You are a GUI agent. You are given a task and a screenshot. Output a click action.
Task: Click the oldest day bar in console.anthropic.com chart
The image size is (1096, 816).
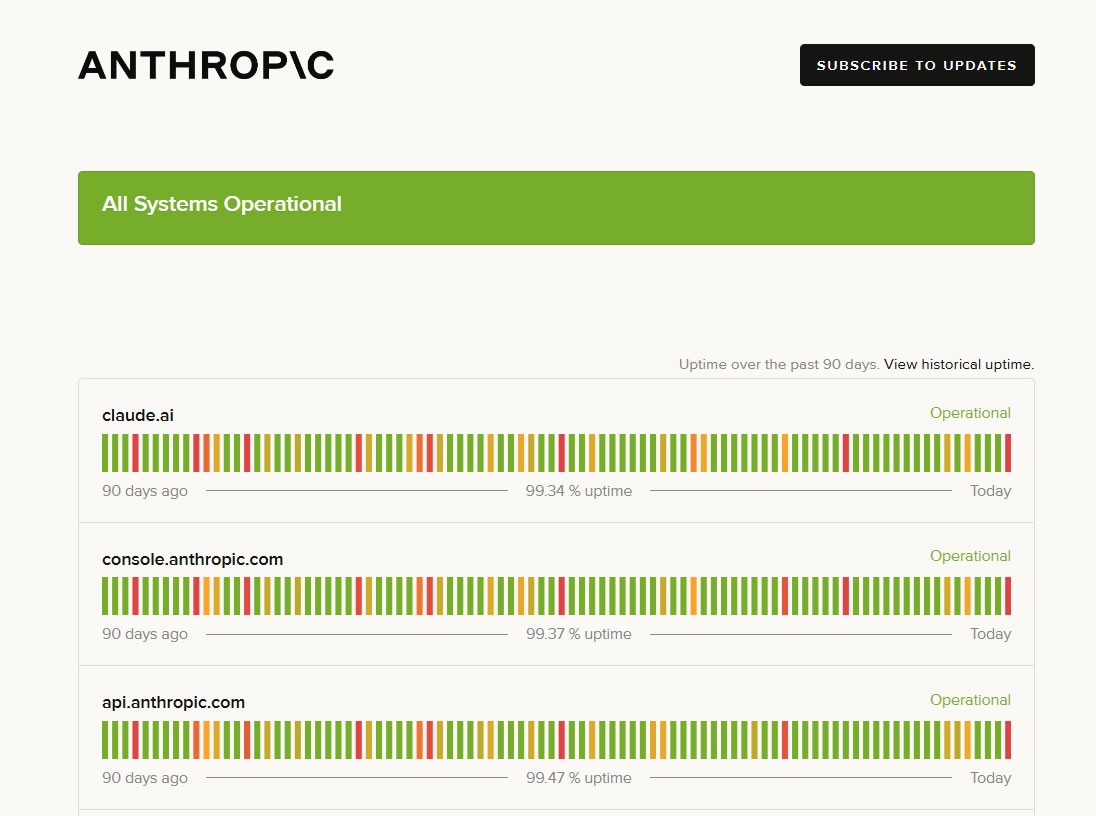pos(106,596)
